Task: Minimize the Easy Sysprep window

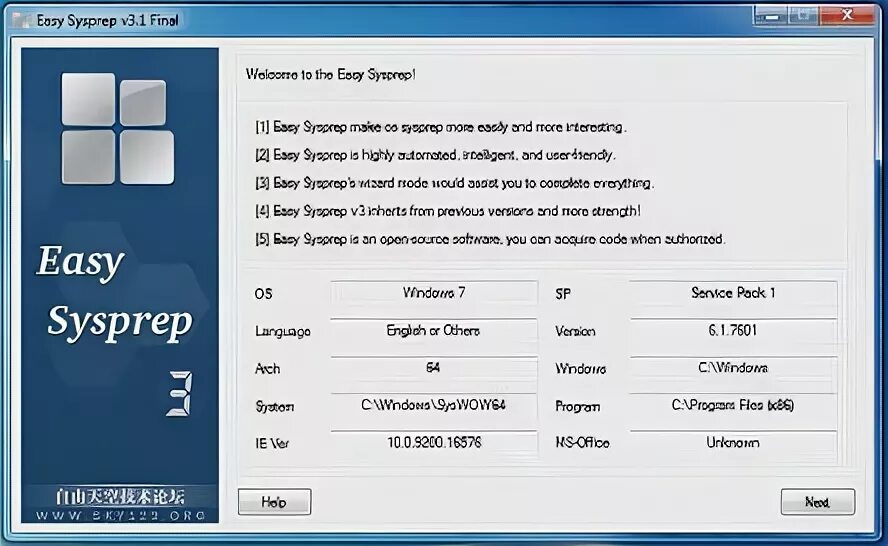Action: [770, 15]
